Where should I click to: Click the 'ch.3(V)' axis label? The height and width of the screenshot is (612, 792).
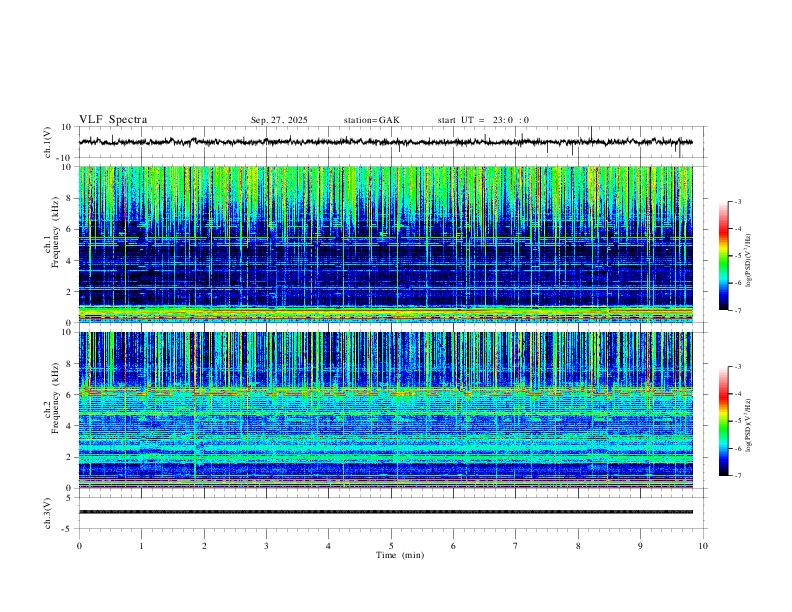pos(48,513)
